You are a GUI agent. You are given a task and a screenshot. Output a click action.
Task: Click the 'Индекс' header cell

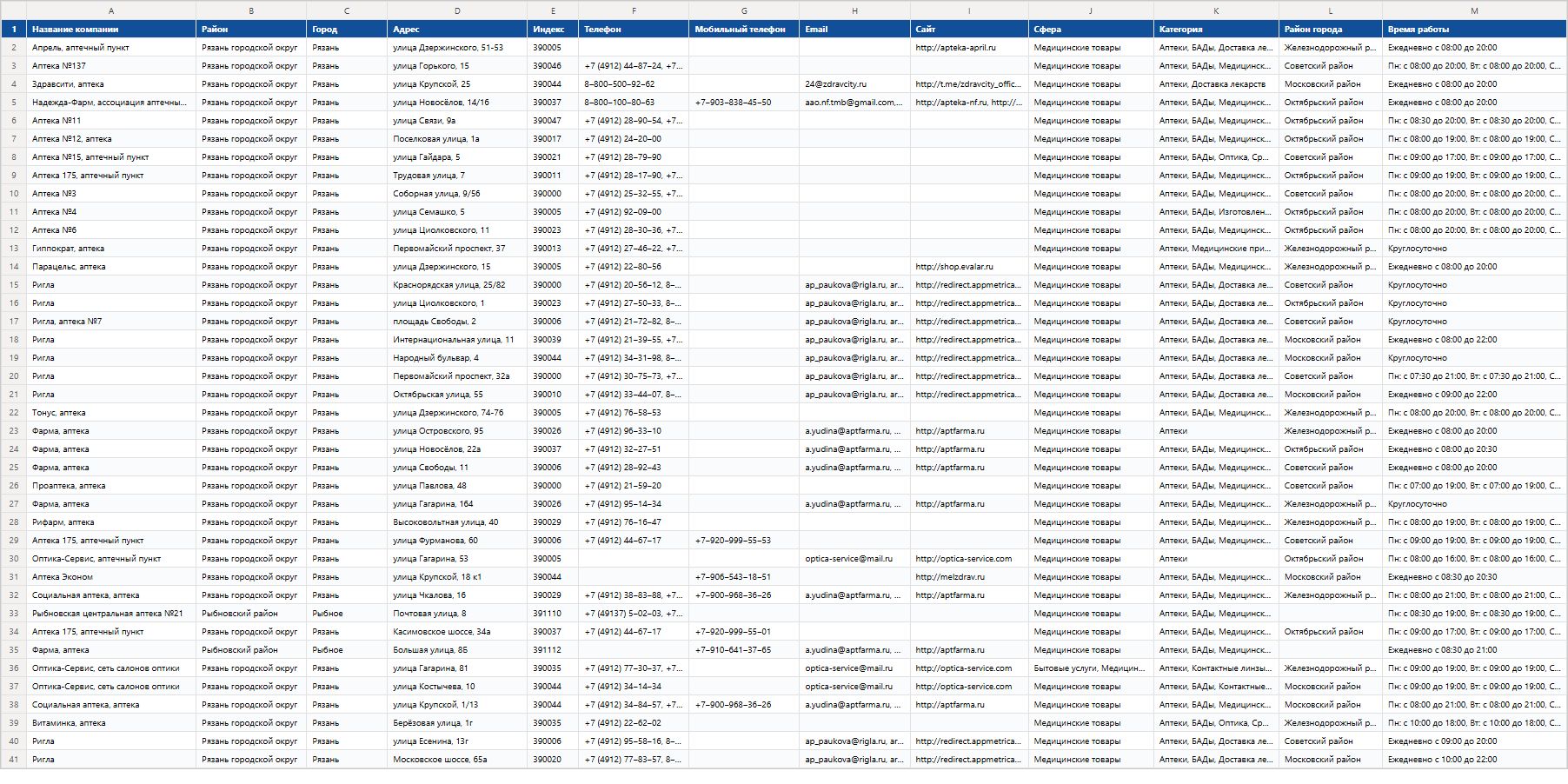coord(553,29)
